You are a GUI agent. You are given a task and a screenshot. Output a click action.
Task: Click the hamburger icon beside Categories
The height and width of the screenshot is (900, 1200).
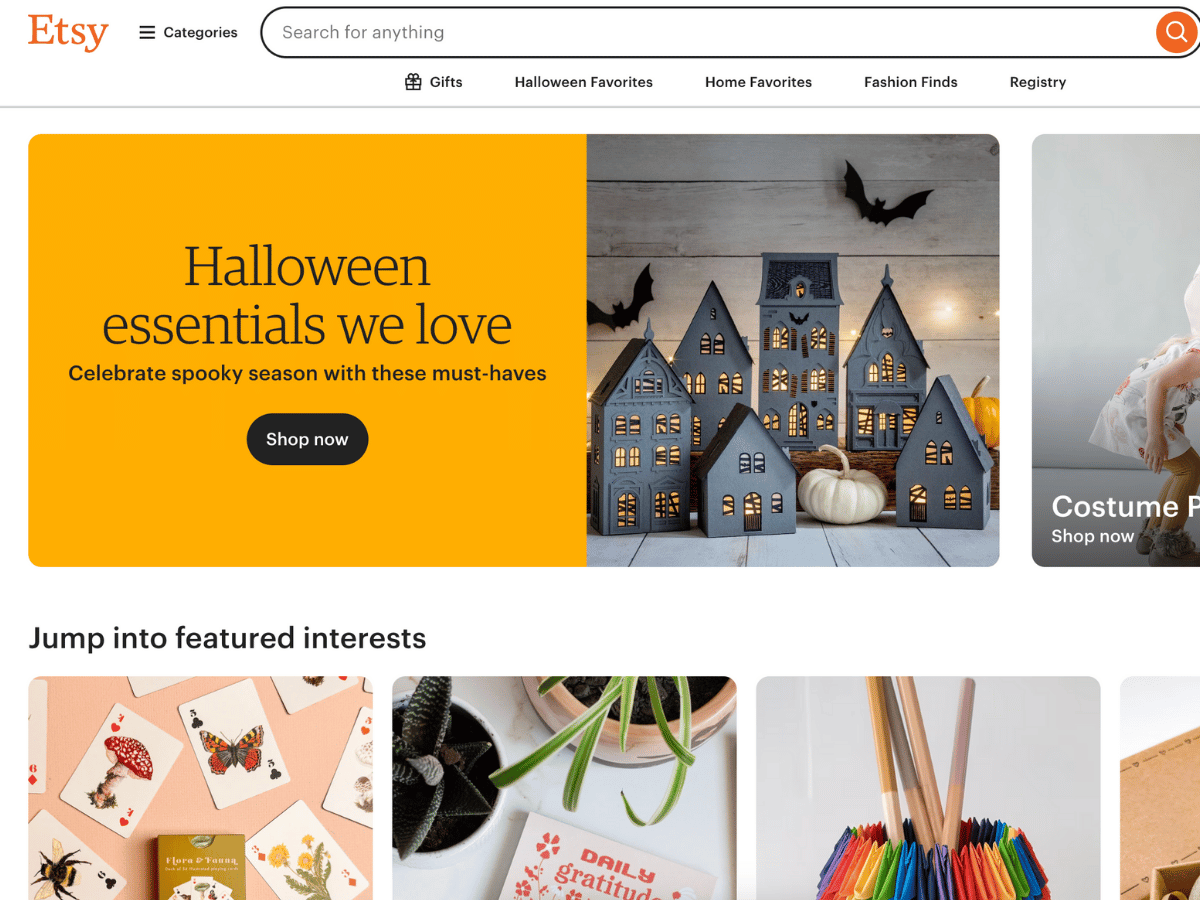pos(147,32)
